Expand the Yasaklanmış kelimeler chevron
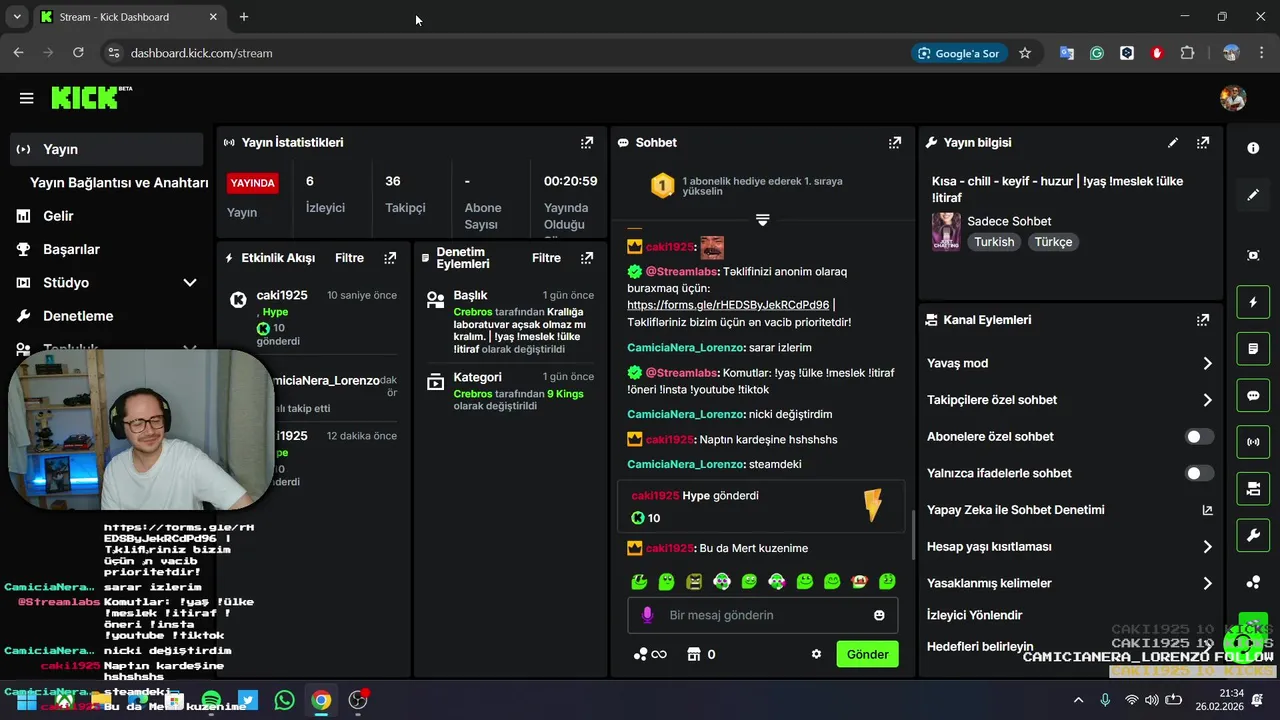1280x720 pixels. tap(1207, 583)
